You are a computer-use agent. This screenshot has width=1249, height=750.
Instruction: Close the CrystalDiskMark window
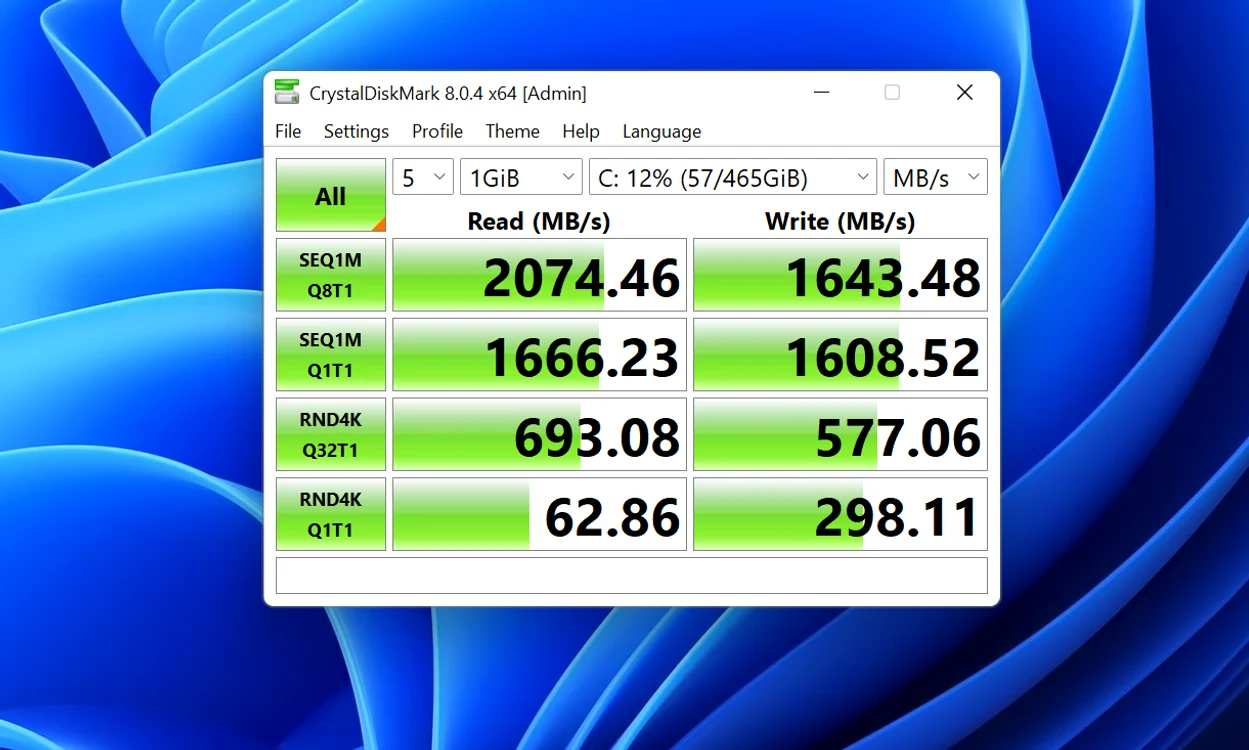tap(964, 92)
